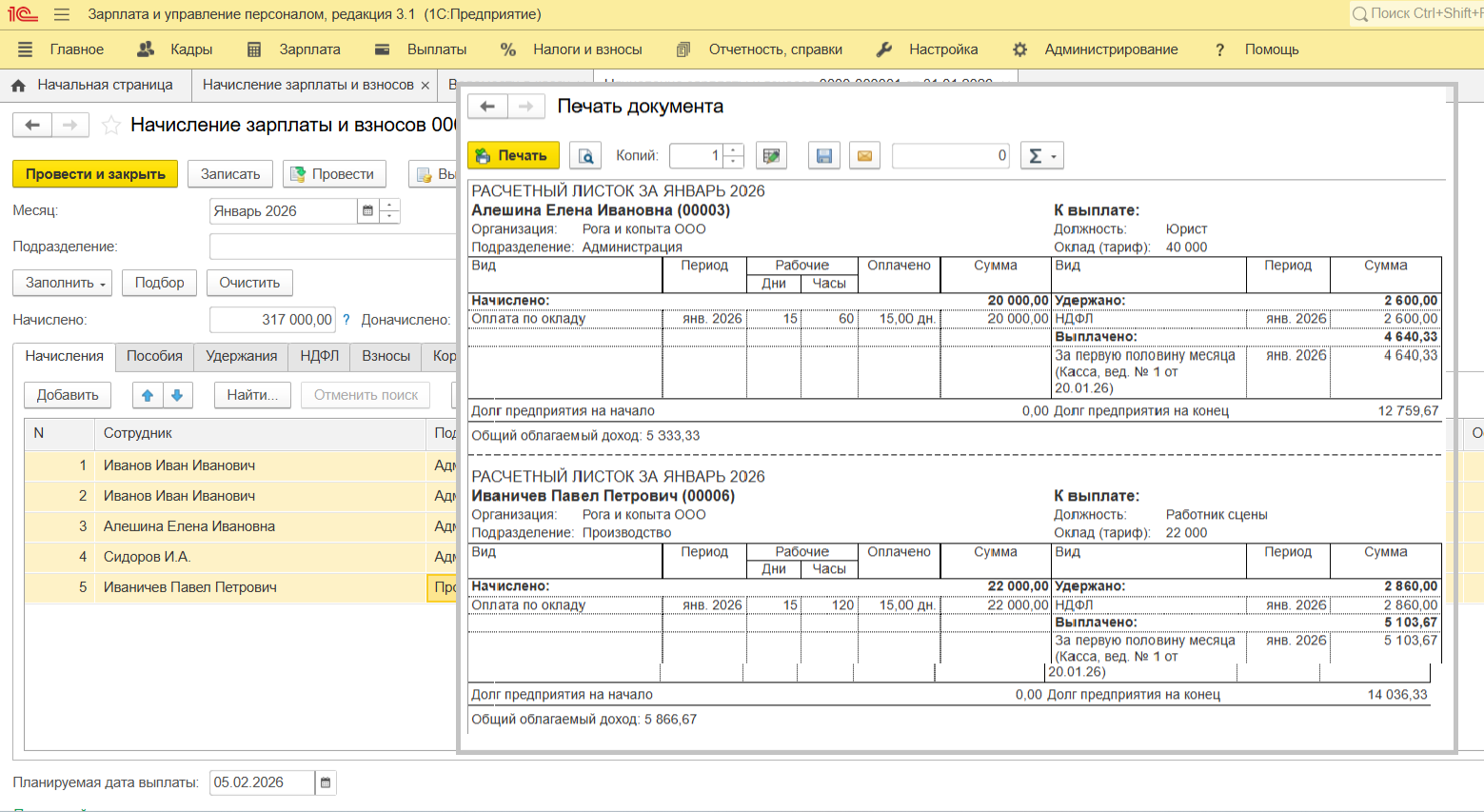Screen dimensions: 1484x812
Task: Click the print preview magnifier icon
Action: click(x=585, y=156)
